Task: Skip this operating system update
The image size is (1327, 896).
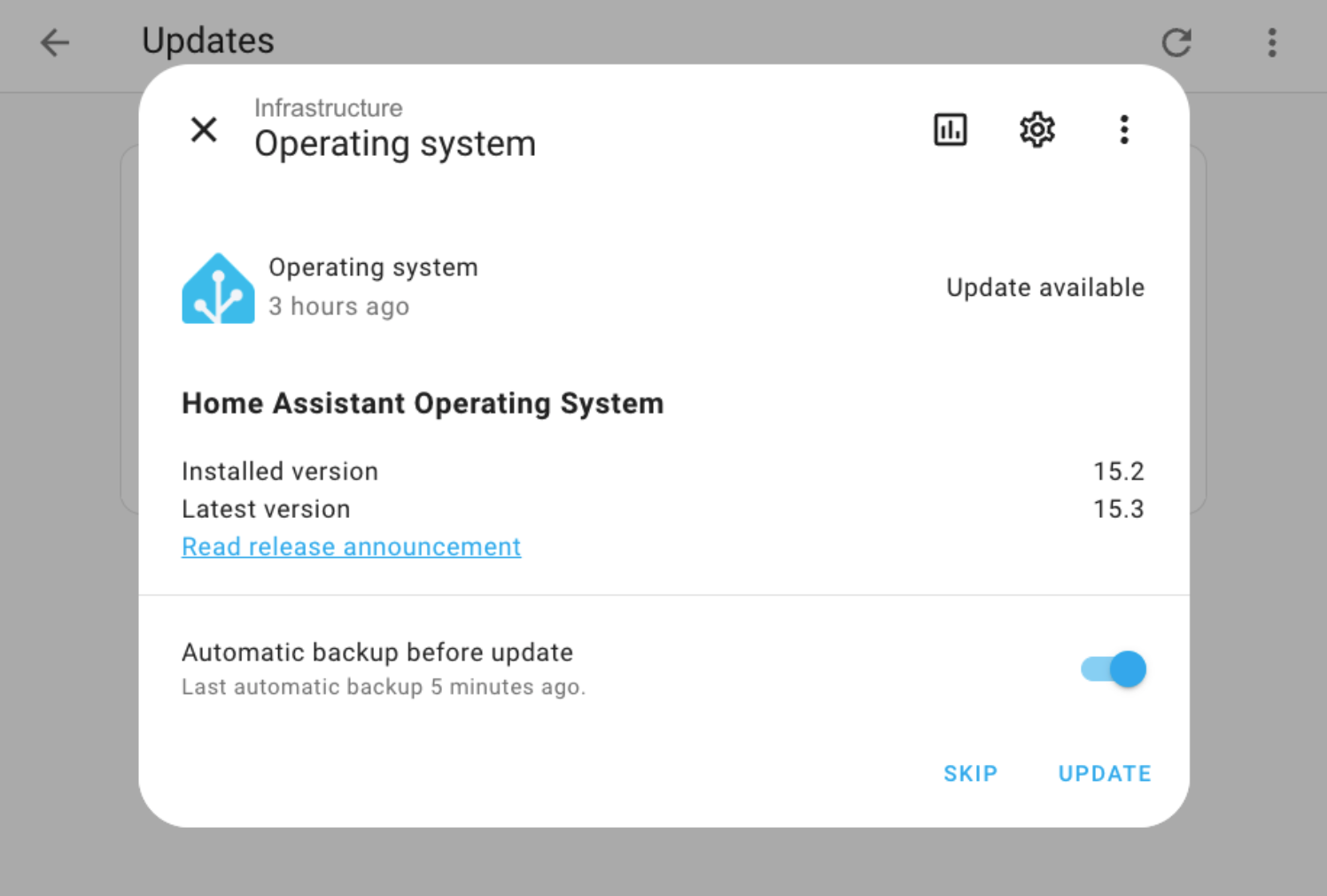Action: click(x=970, y=773)
